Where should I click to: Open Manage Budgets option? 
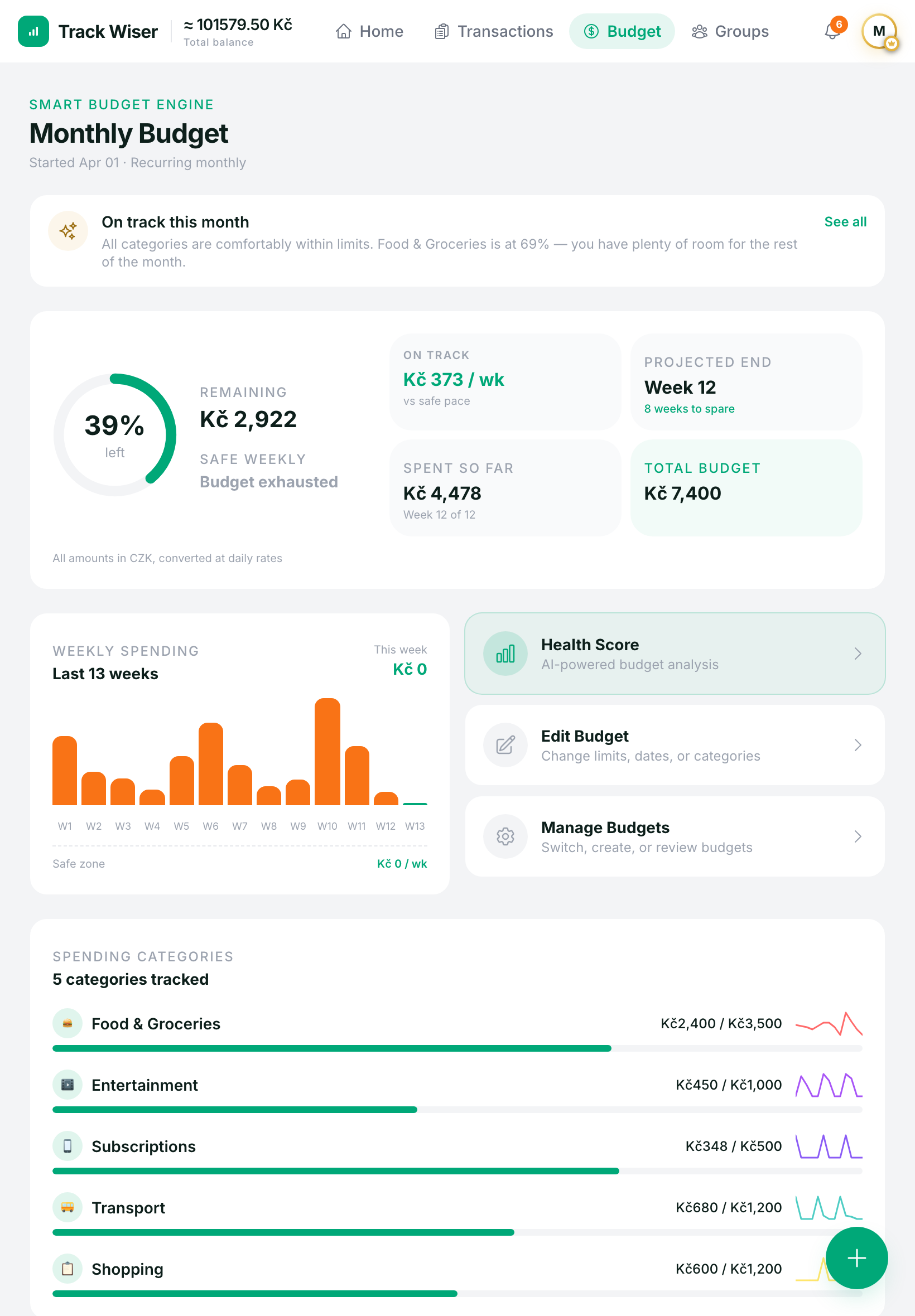coord(675,836)
